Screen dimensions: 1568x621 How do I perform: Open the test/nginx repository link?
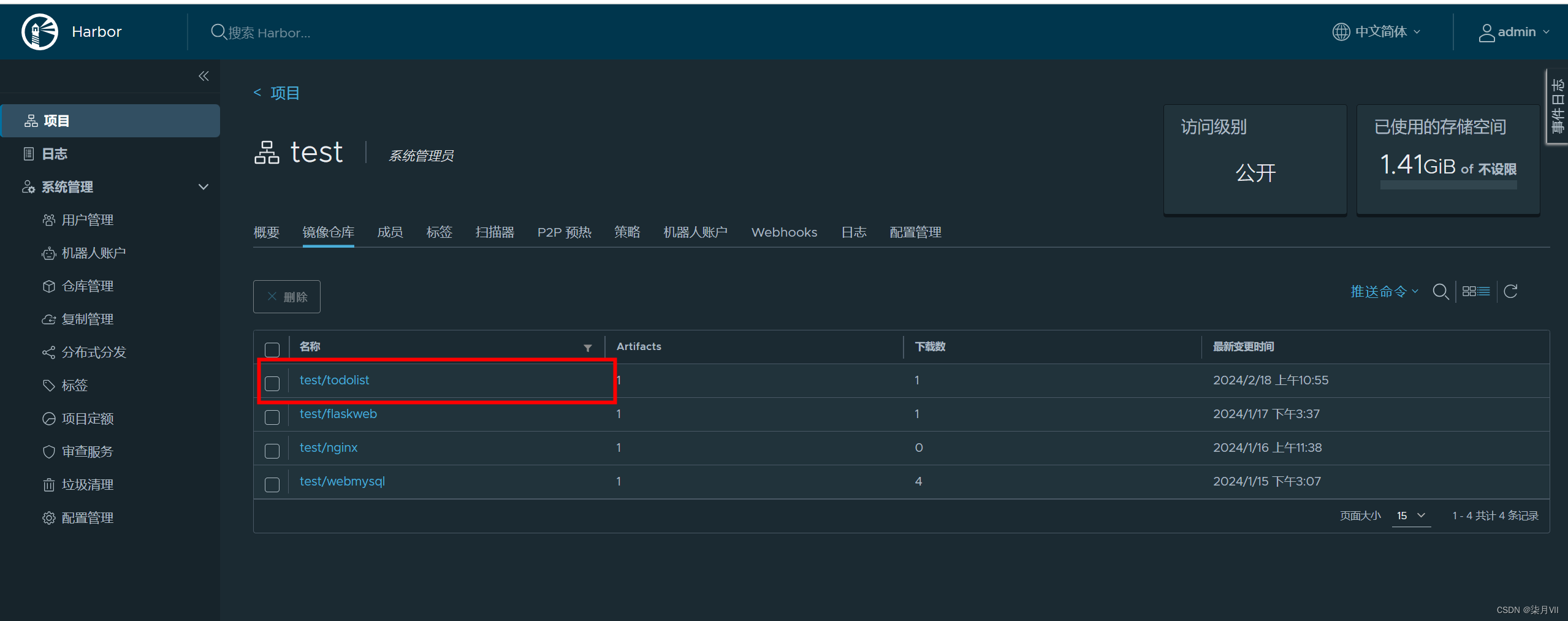(x=329, y=448)
